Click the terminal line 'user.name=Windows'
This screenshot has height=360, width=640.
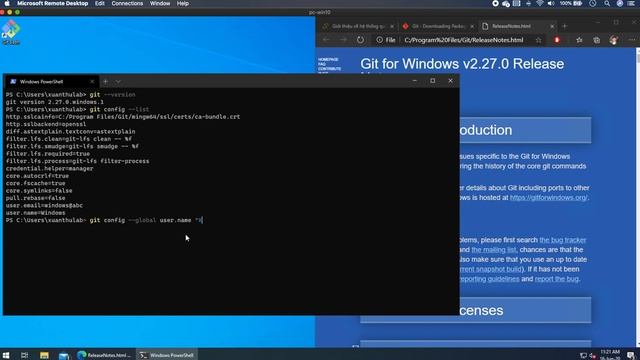point(36,213)
